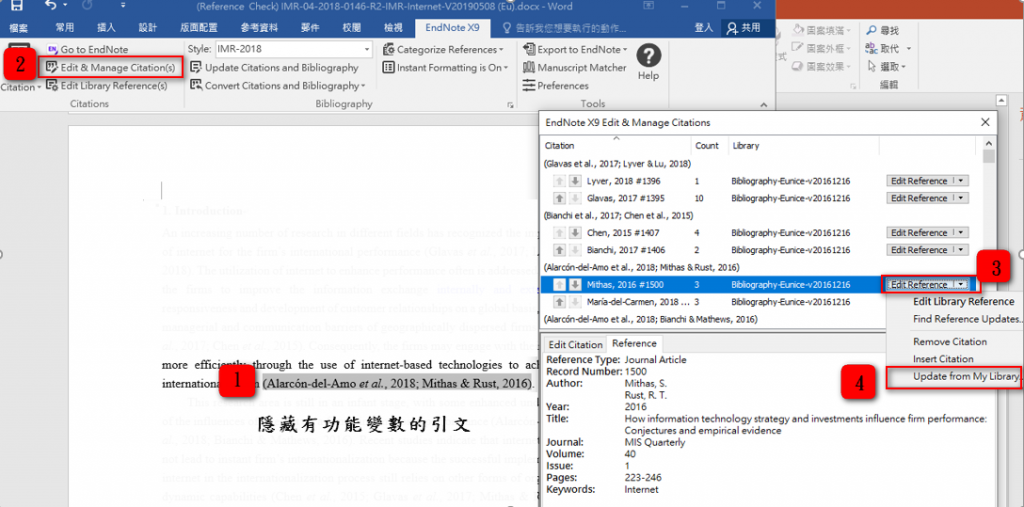Expand Convert Citations and Bibliography dropdown
1024x507 pixels.
pyautogui.click(x=363, y=86)
